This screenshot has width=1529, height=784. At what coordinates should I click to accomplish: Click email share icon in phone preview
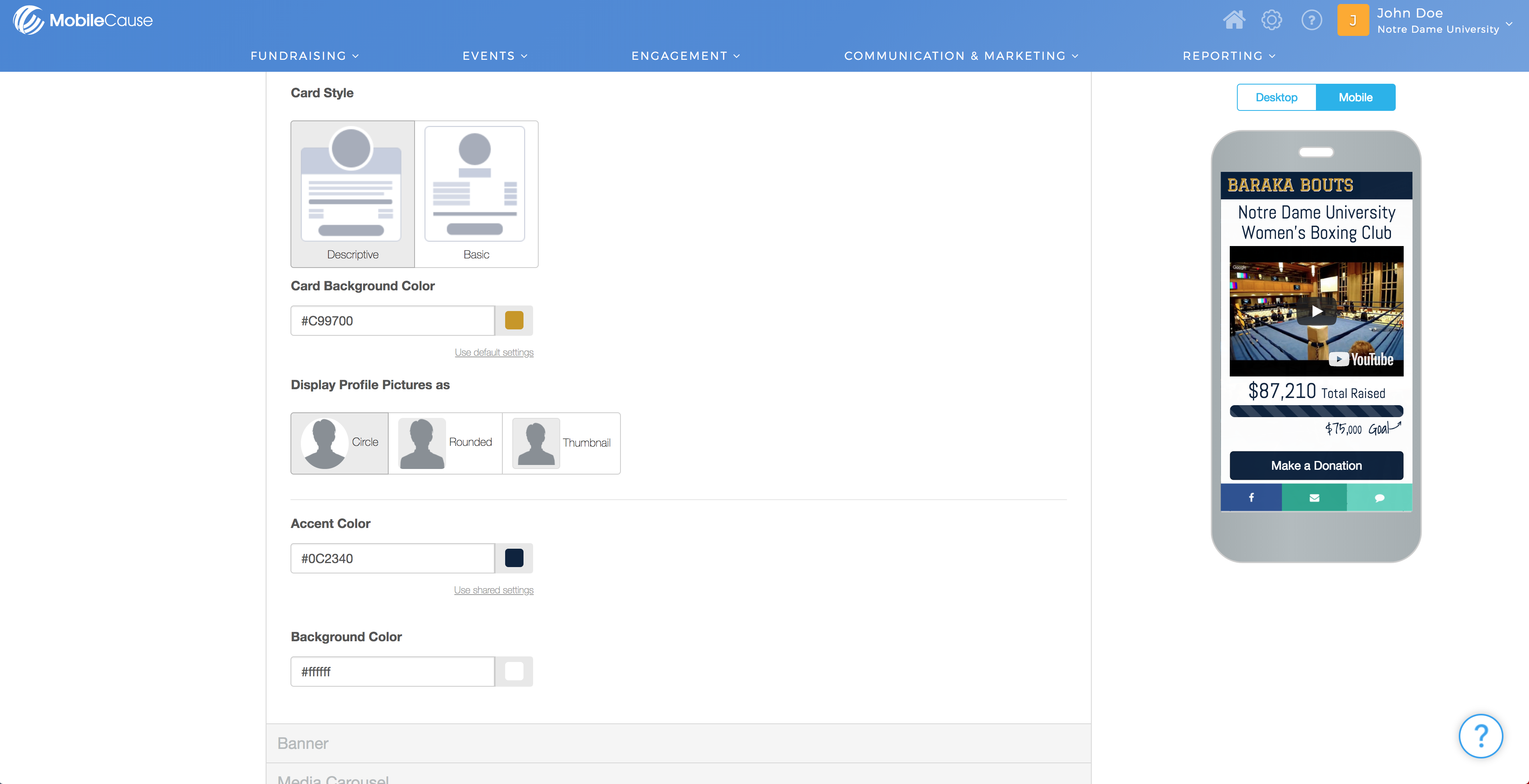tap(1314, 498)
